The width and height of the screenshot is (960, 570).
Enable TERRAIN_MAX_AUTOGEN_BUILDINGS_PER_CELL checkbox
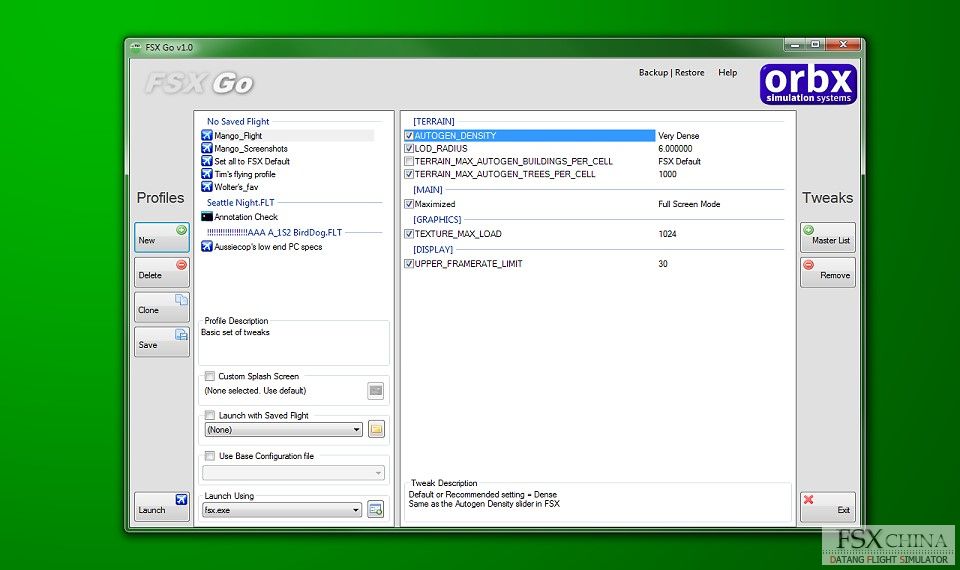(409, 161)
